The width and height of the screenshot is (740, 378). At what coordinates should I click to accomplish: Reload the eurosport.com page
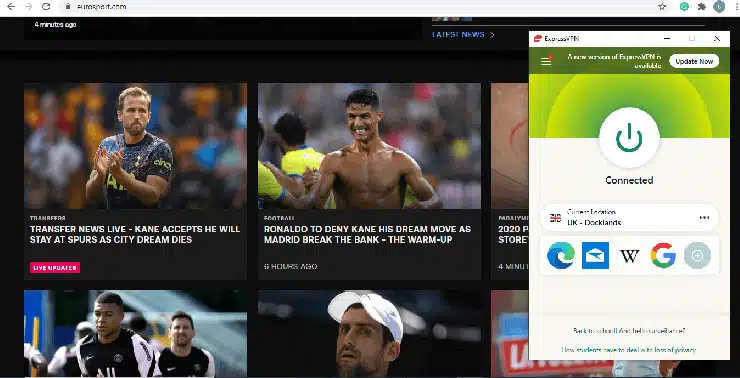click(46, 7)
